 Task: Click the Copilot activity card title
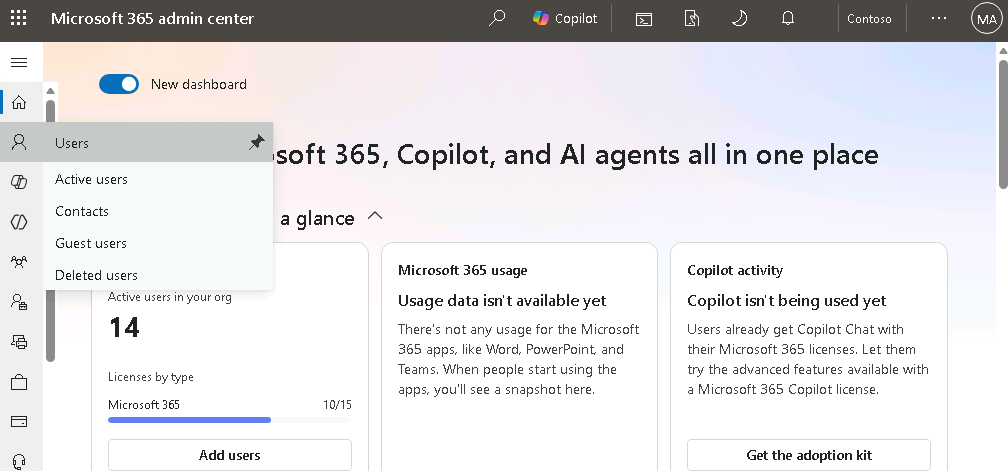pyautogui.click(x=735, y=271)
